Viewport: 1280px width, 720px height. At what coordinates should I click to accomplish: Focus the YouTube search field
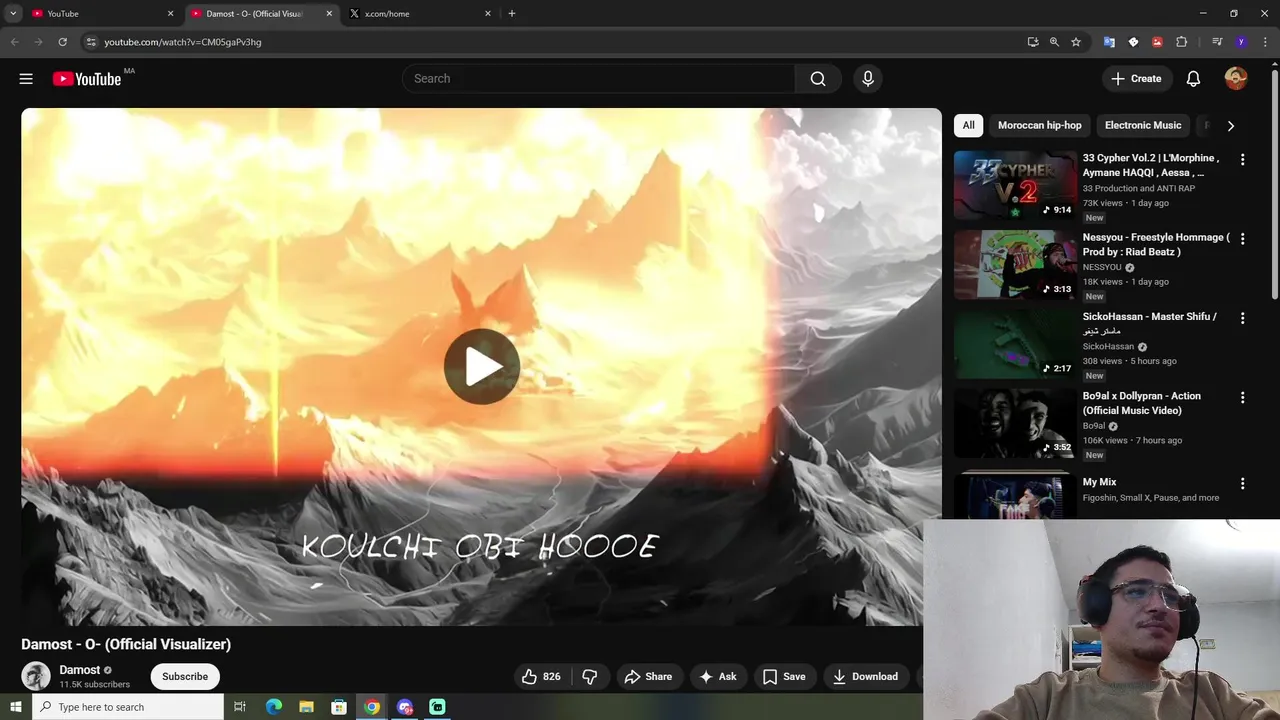pyautogui.click(x=599, y=79)
